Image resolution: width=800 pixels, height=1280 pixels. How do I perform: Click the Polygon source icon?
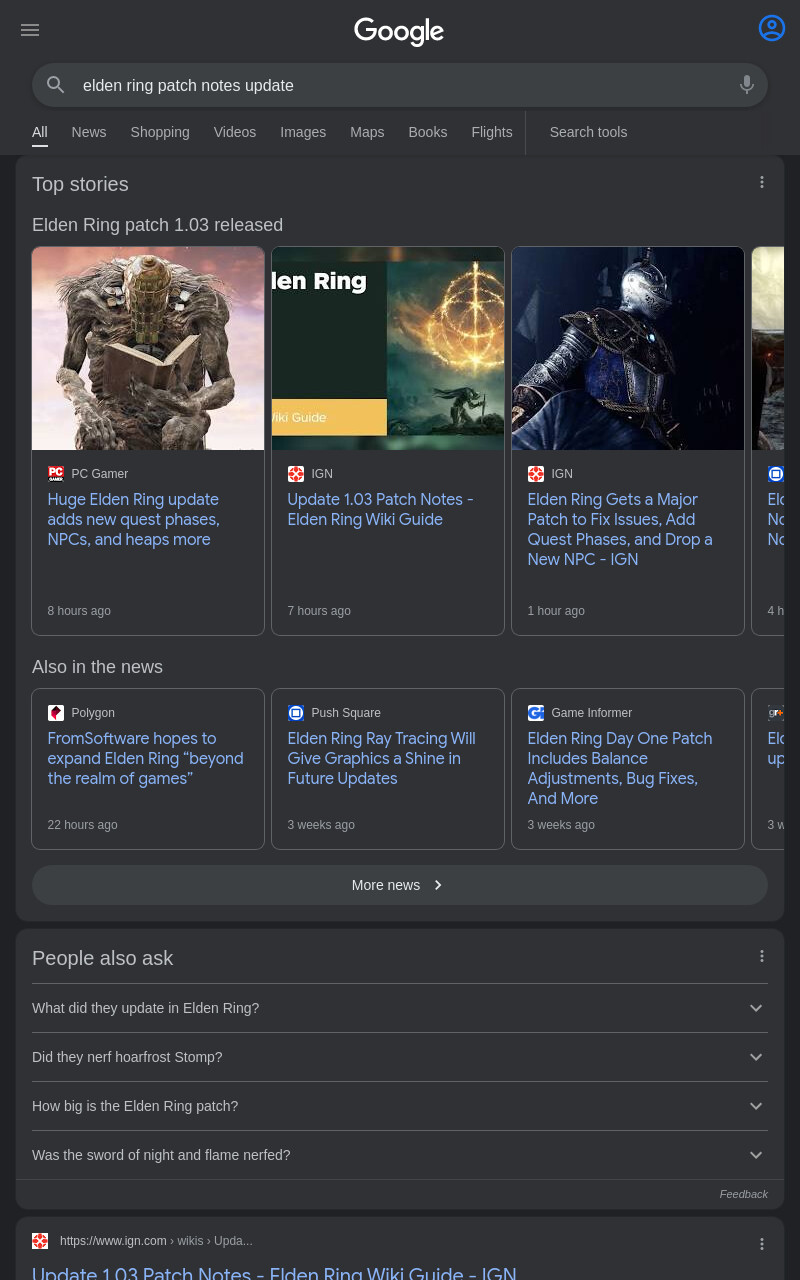56,713
